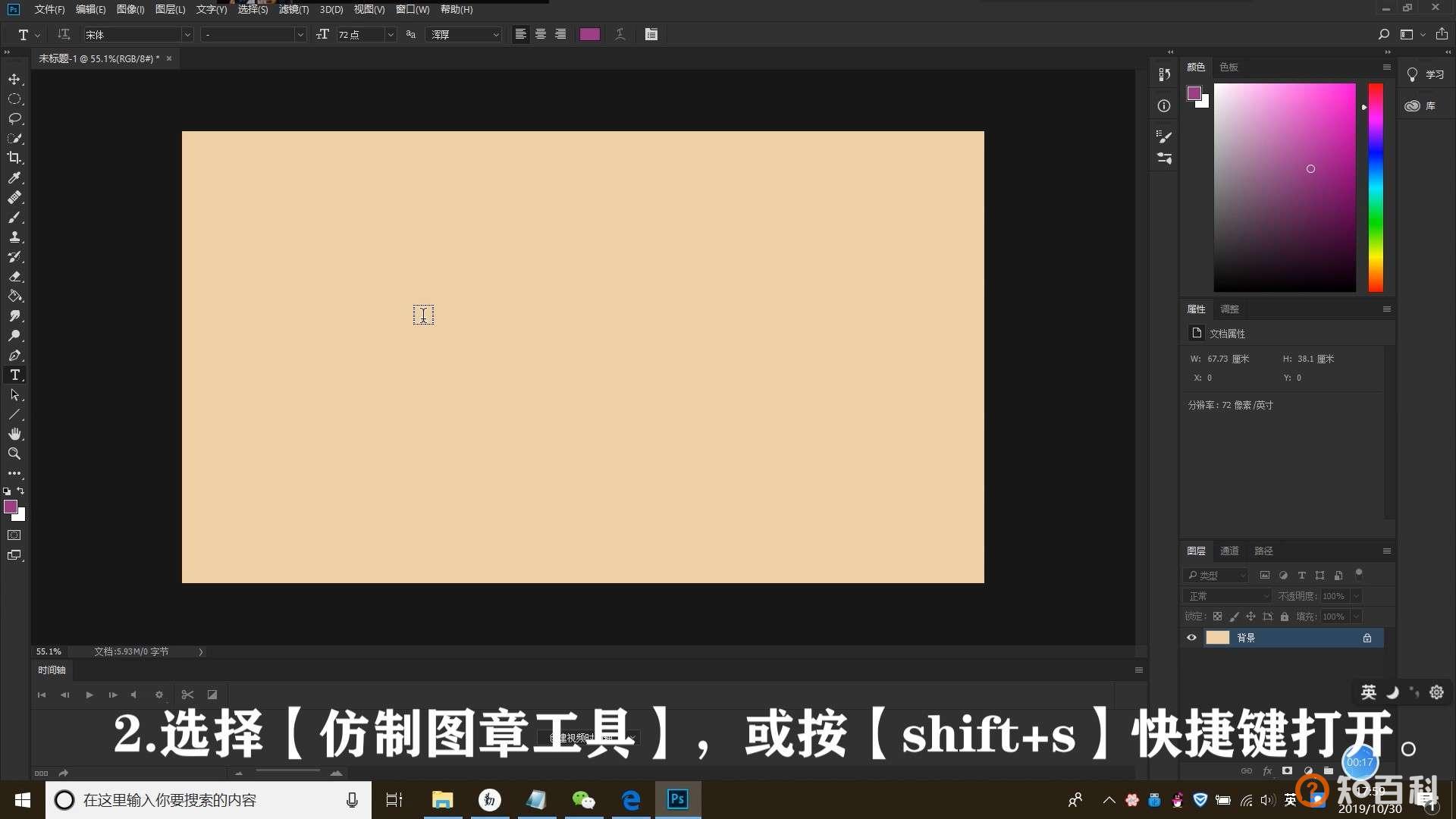Screen dimensions: 1456x819
Task: Select the Smudge tool
Action: point(14,315)
